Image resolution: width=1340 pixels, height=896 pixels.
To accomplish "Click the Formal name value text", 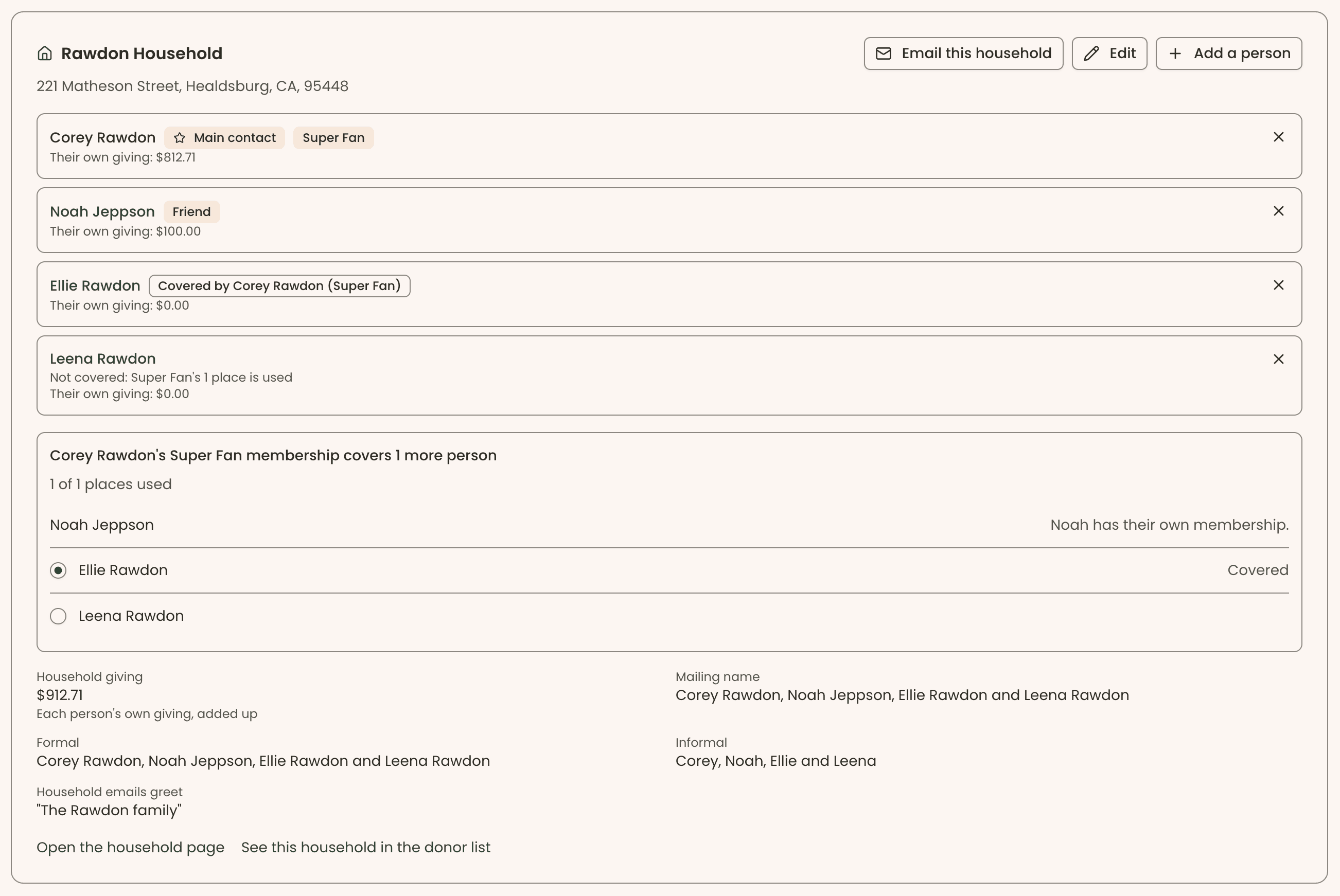I will pyautogui.click(x=263, y=761).
